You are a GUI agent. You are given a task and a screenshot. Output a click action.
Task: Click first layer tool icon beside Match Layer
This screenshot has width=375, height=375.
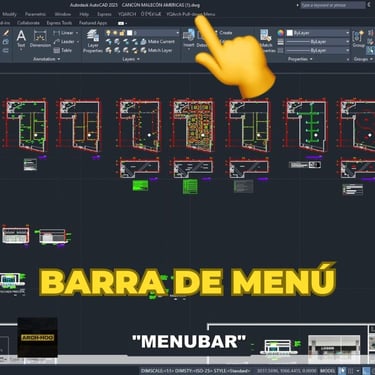[x=109, y=50]
